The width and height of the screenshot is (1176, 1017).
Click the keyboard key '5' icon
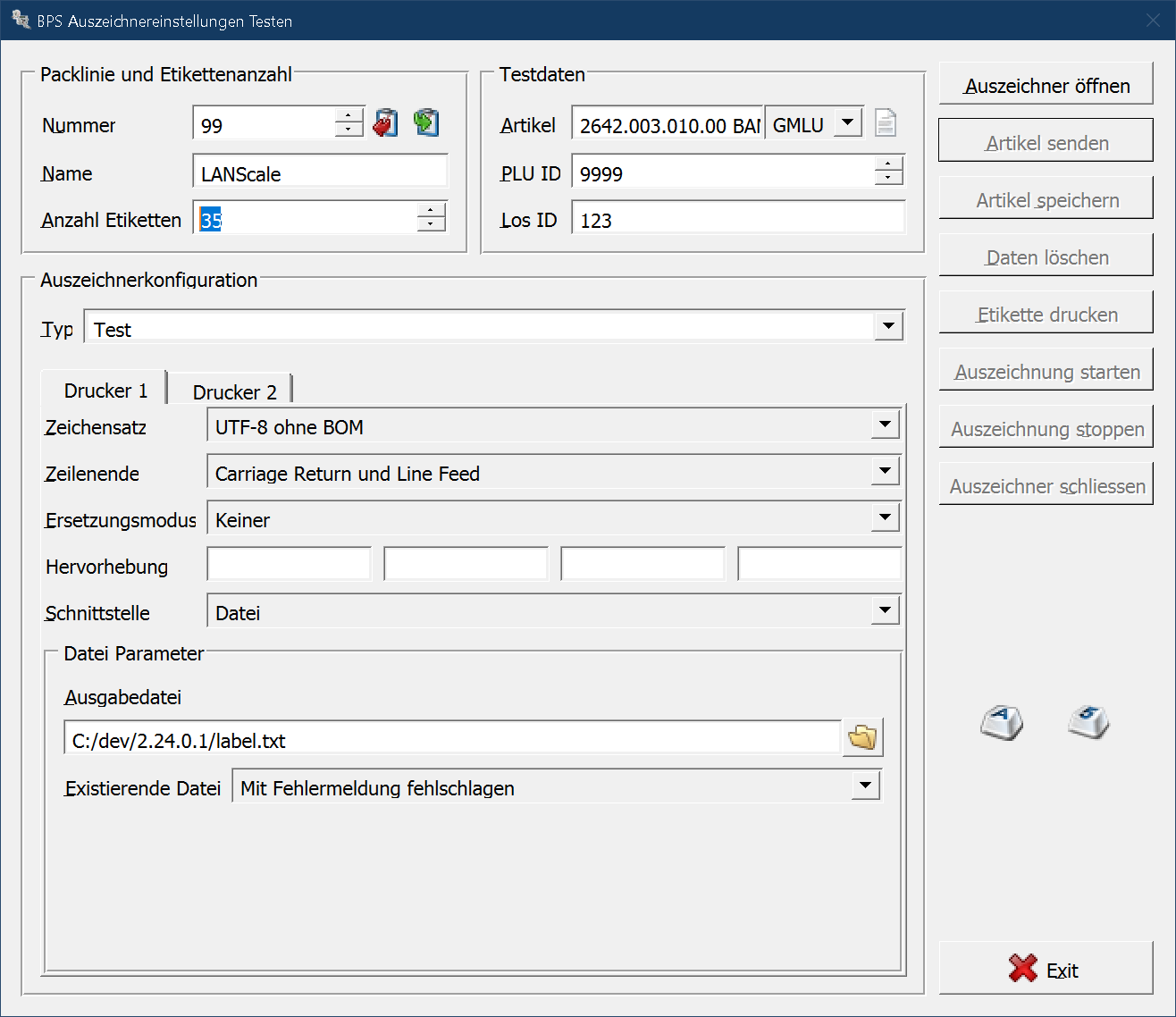coord(1088,722)
